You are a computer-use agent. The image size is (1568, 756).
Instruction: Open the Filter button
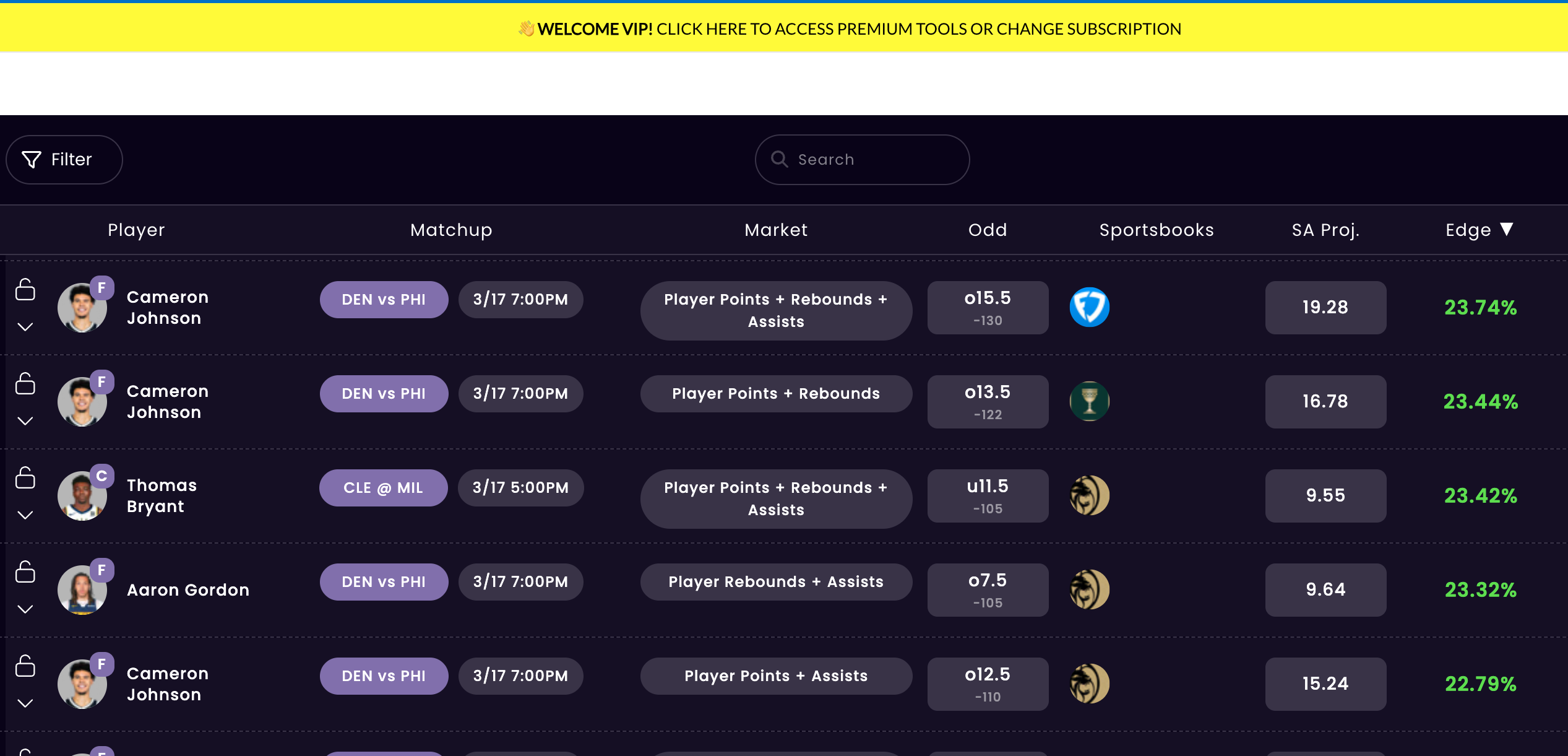pos(64,160)
